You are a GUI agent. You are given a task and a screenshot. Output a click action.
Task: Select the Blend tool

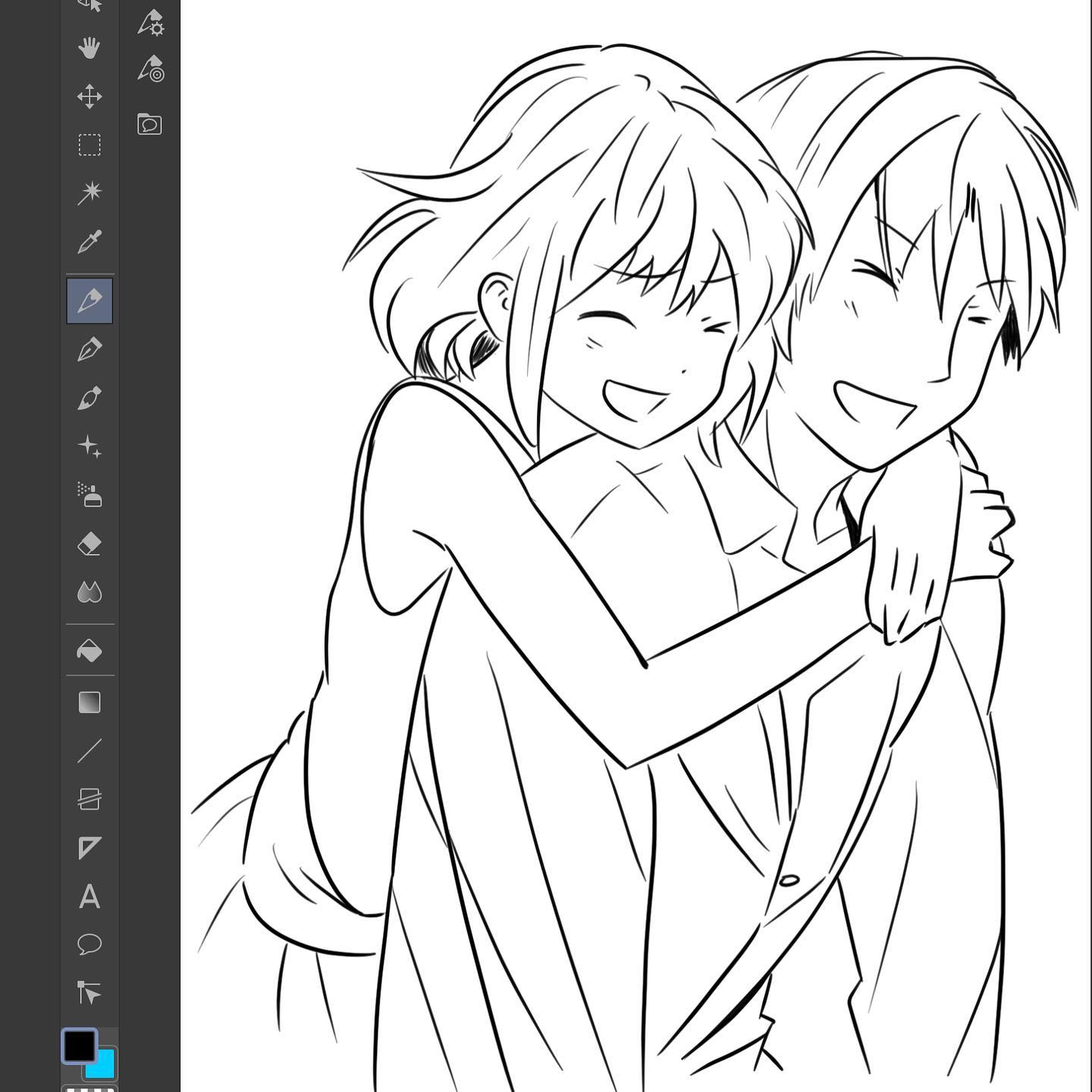coord(89,592)
